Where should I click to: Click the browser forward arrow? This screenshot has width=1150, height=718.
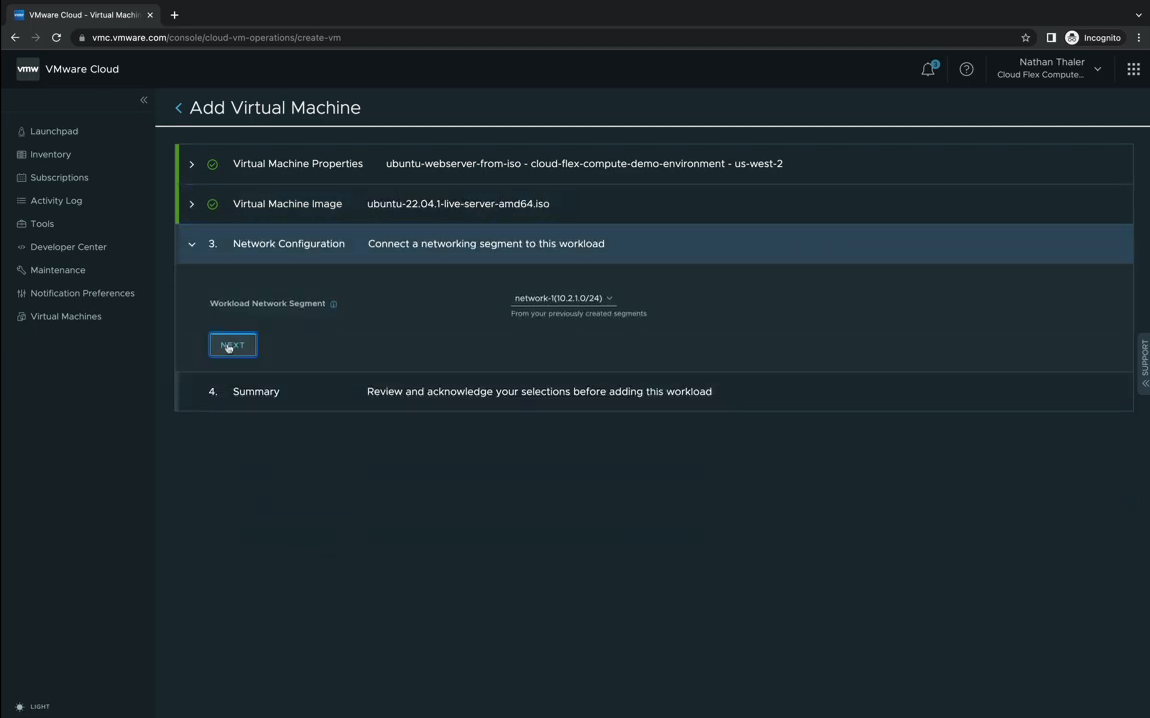coord(35,37)
